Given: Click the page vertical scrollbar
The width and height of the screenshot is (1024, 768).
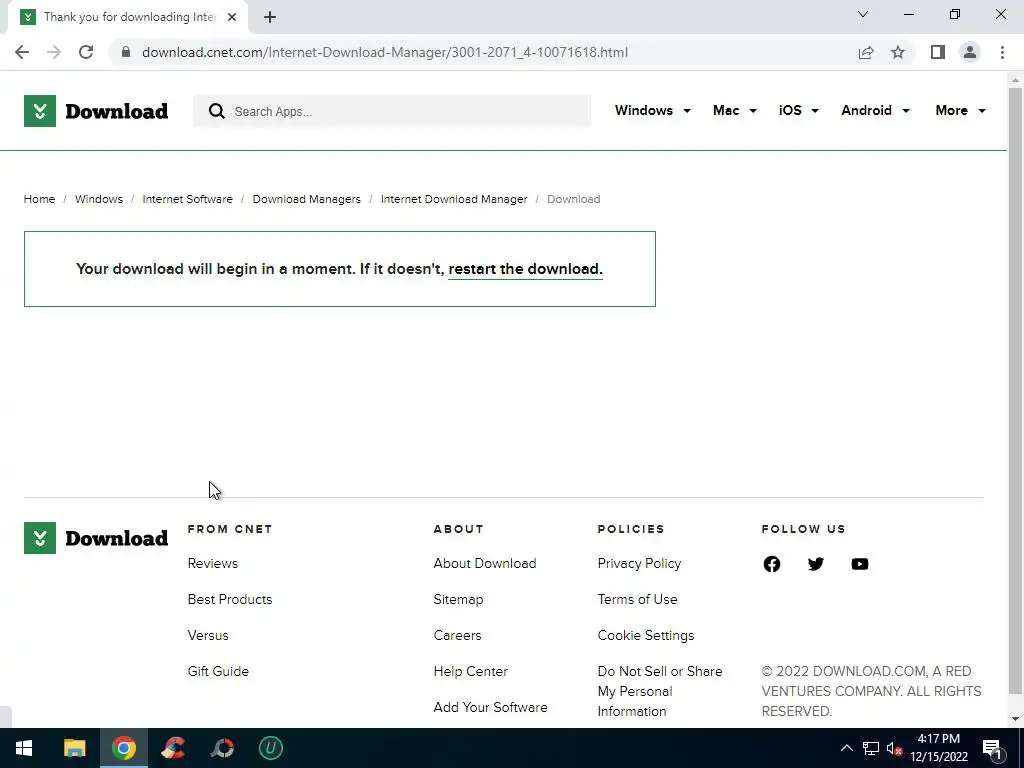Looking at the screenshot, I should 1015,389.
